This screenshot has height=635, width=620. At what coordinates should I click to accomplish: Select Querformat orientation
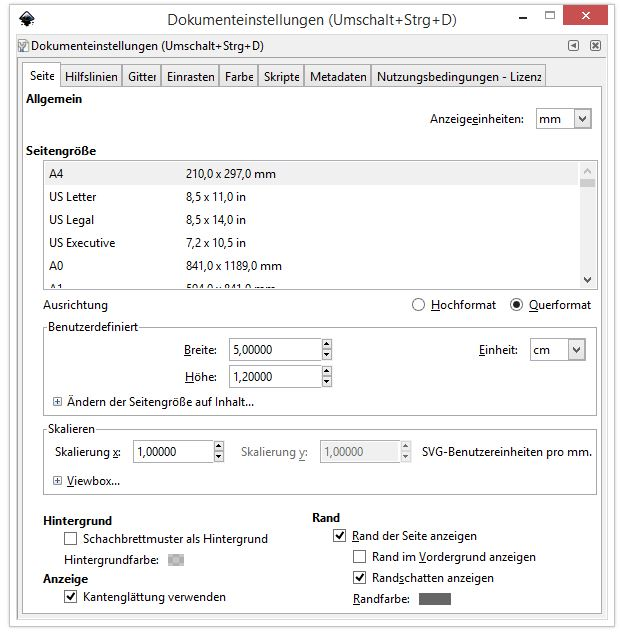(x=516, y=305)
